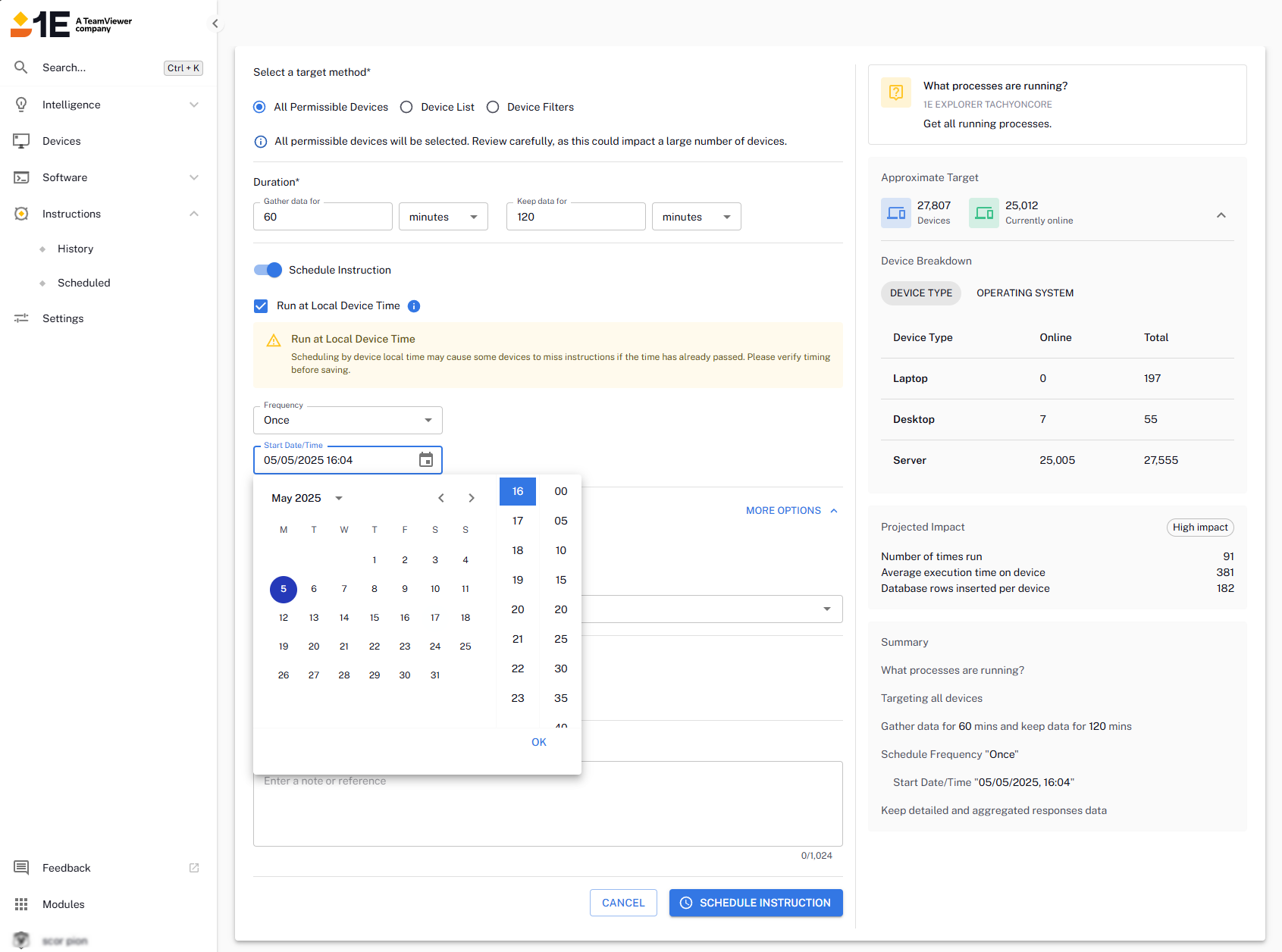Select hour 20 in the time picker
Image resolution: width=1282 pixels, height=952 pixels.
tap(518, 609)
